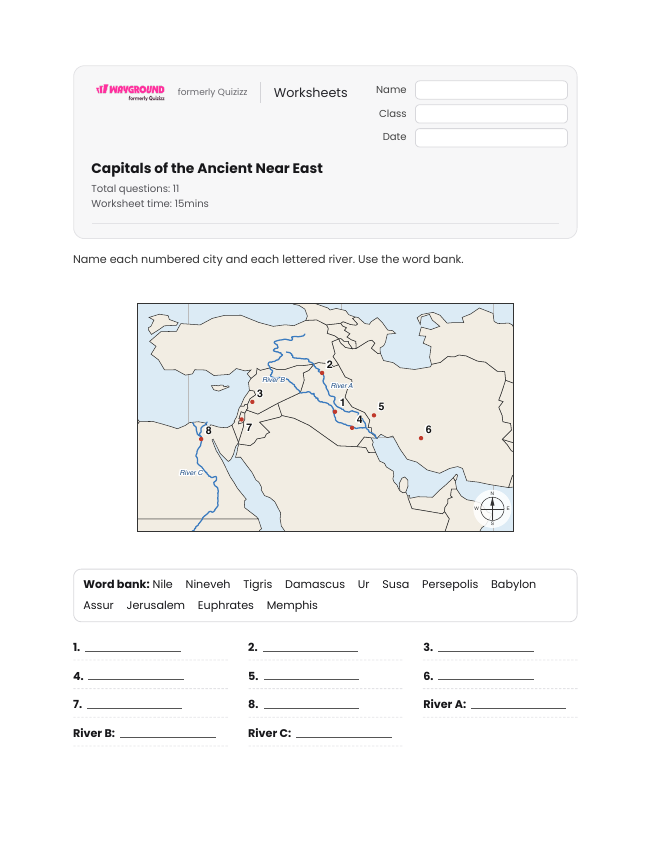The height and width of the screenshot is (842, 650).
Task: Click the answer blank for number 7
Action: point(135,704)
